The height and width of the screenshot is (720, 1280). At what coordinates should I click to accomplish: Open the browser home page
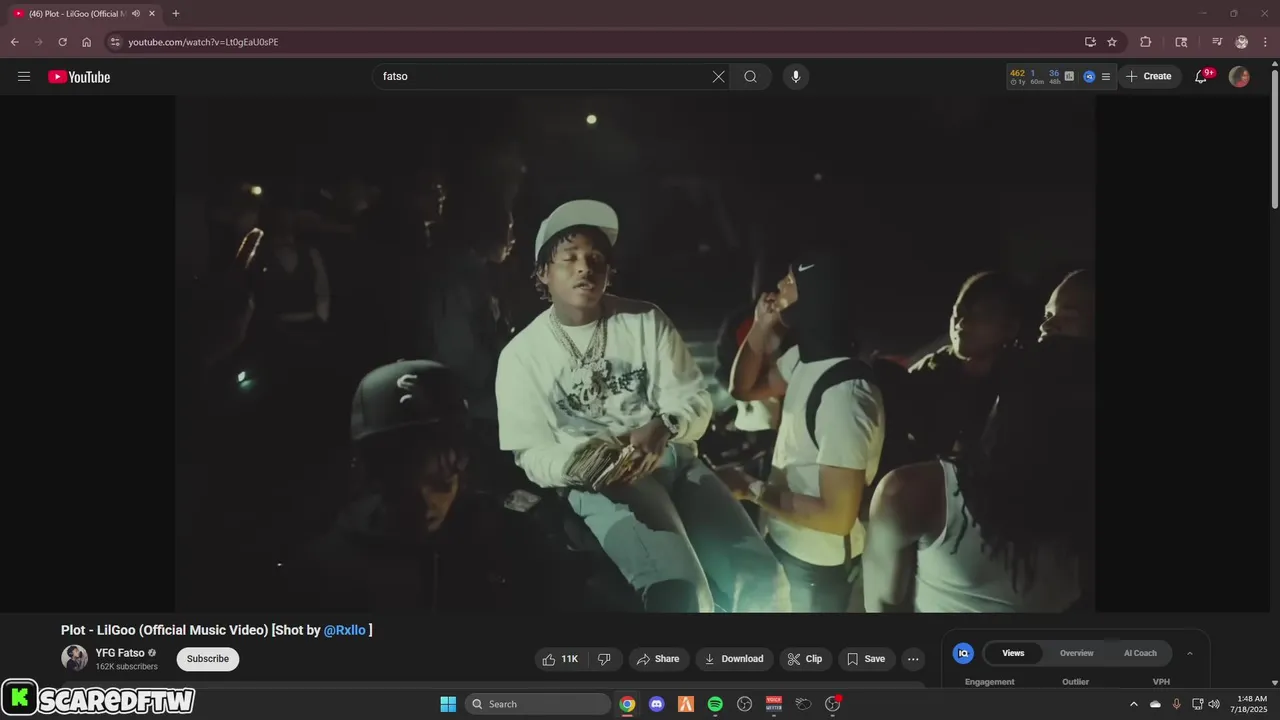click(86, 42)
